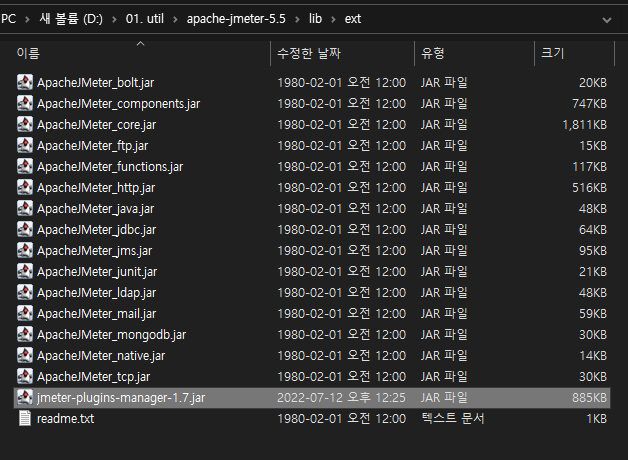This screenshot has width=628, height=460.
Task: Go to PC in the breadcrumb
Action: [x=8, y=18]
